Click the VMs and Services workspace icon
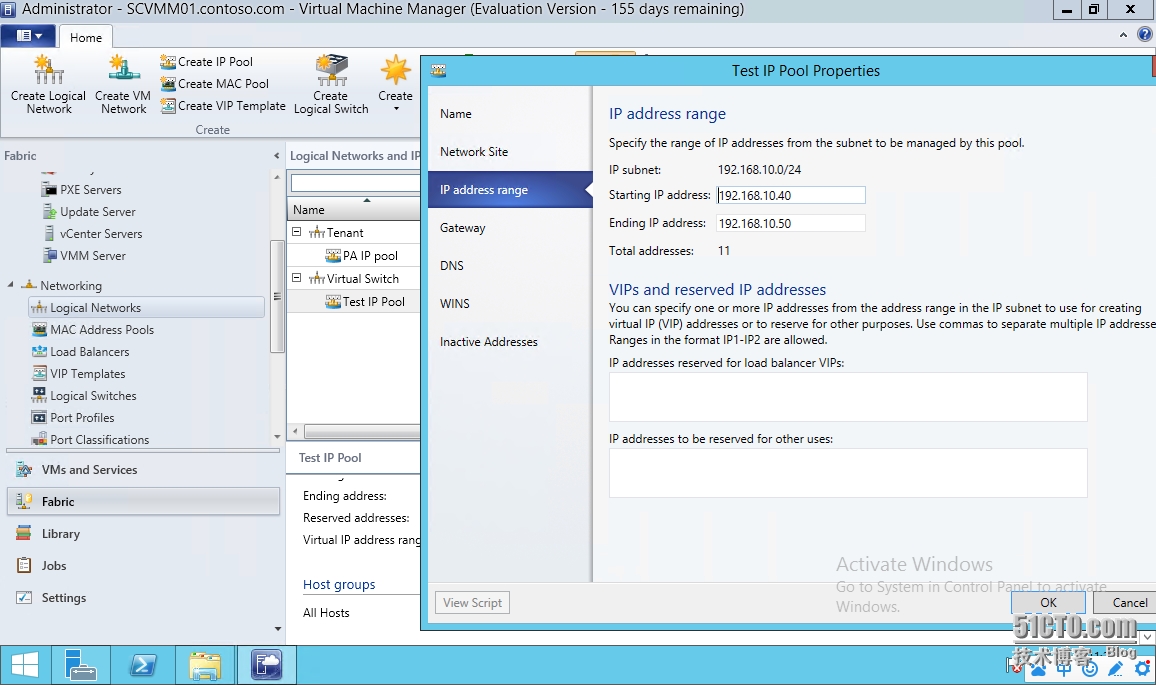This screenshot has height=685, width=1156. (24, 470)
